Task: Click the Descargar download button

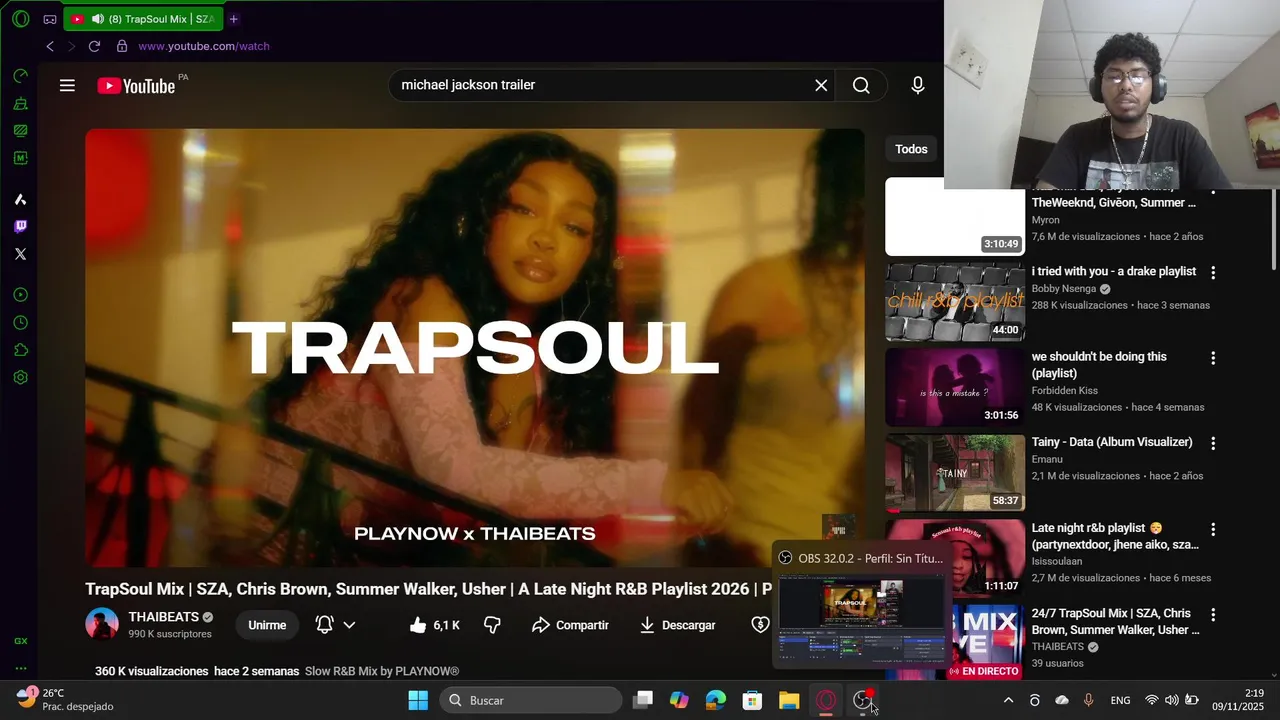Action: click(x=678, y=625)
